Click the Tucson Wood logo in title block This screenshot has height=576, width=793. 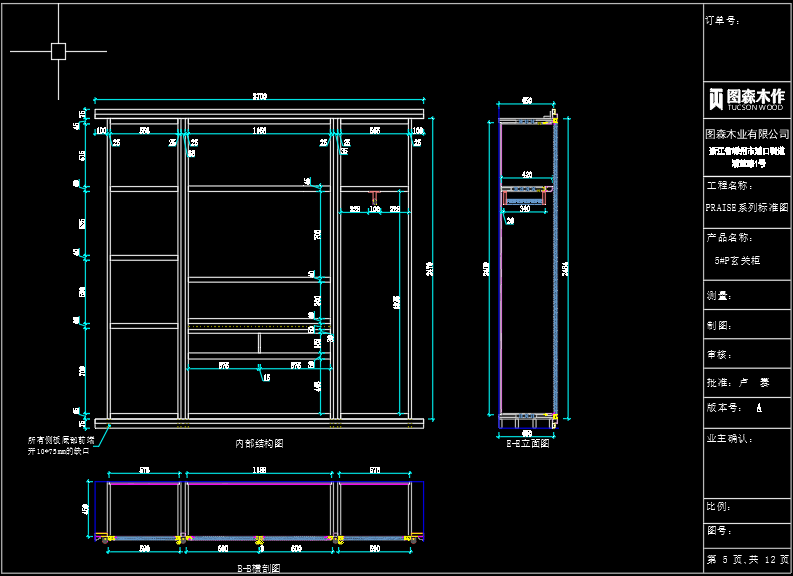pos(746,98)
